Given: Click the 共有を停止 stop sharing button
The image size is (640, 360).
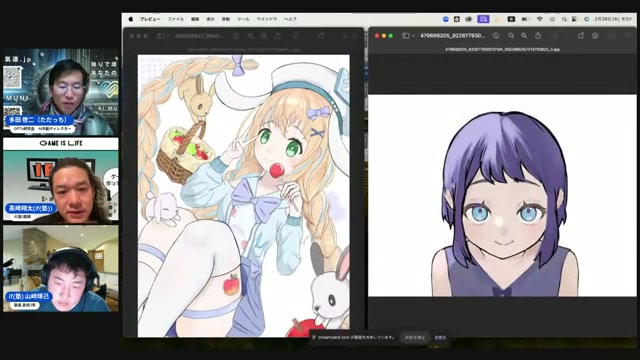Looking at the screenshot, I should pyautogui.click(x=415, y=338).
